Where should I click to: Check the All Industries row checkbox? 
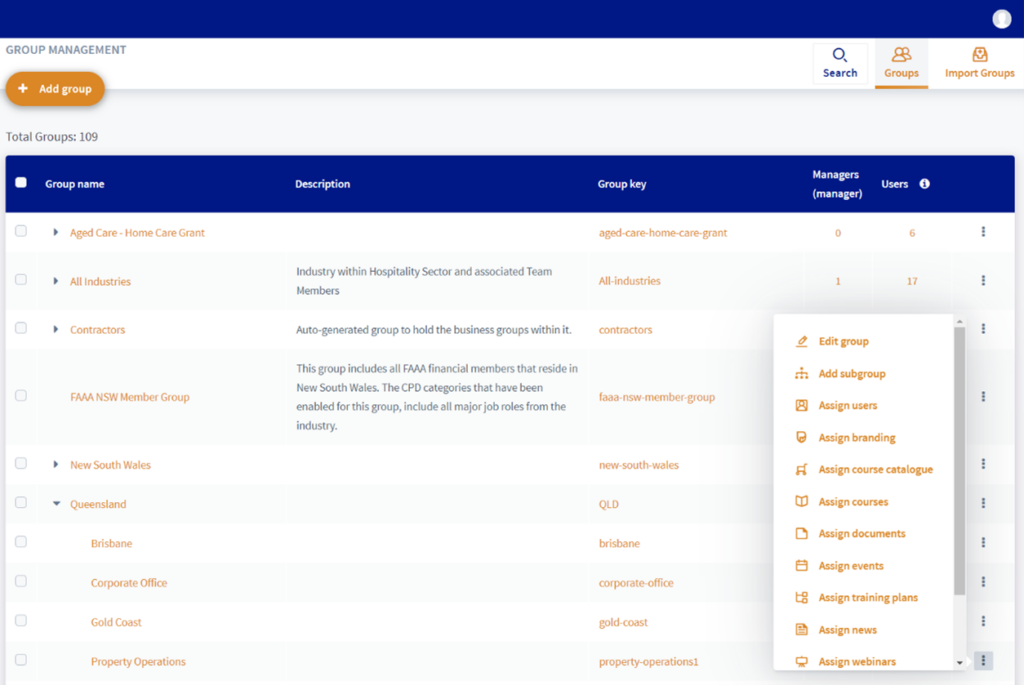tap(21, 279)
